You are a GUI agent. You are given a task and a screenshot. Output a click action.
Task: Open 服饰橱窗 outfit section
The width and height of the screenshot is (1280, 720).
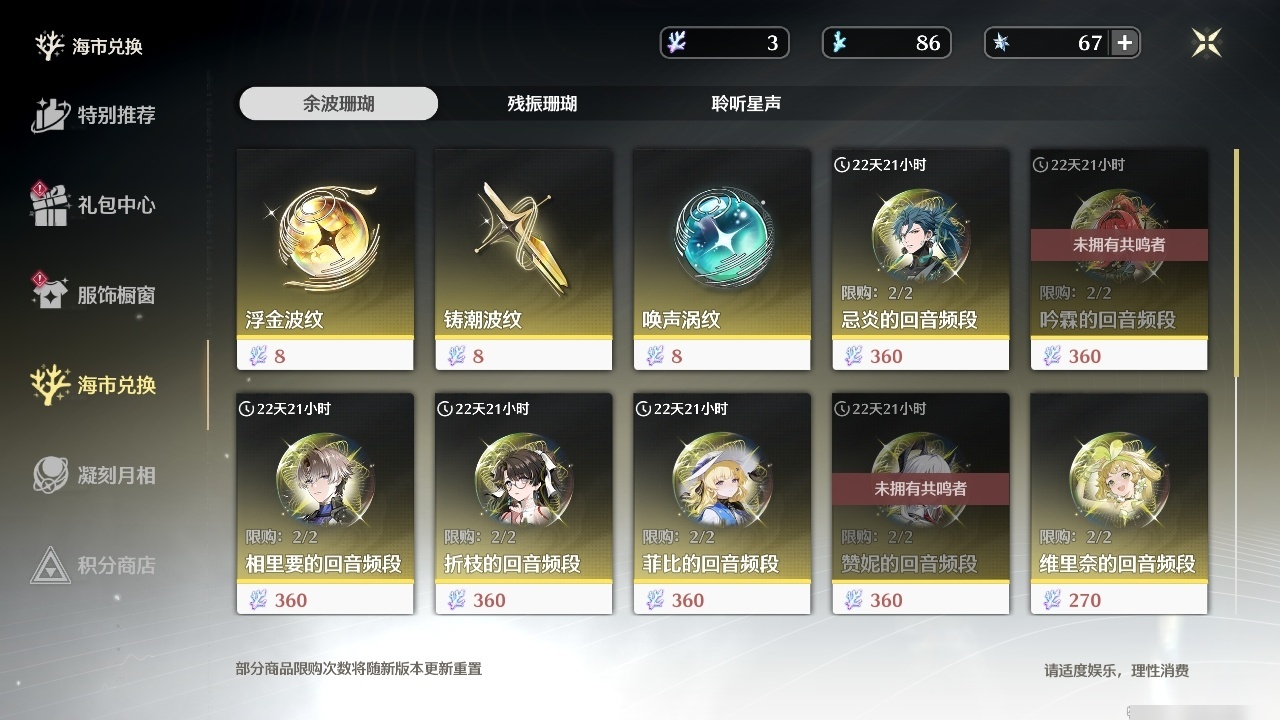tap(95, 294)
